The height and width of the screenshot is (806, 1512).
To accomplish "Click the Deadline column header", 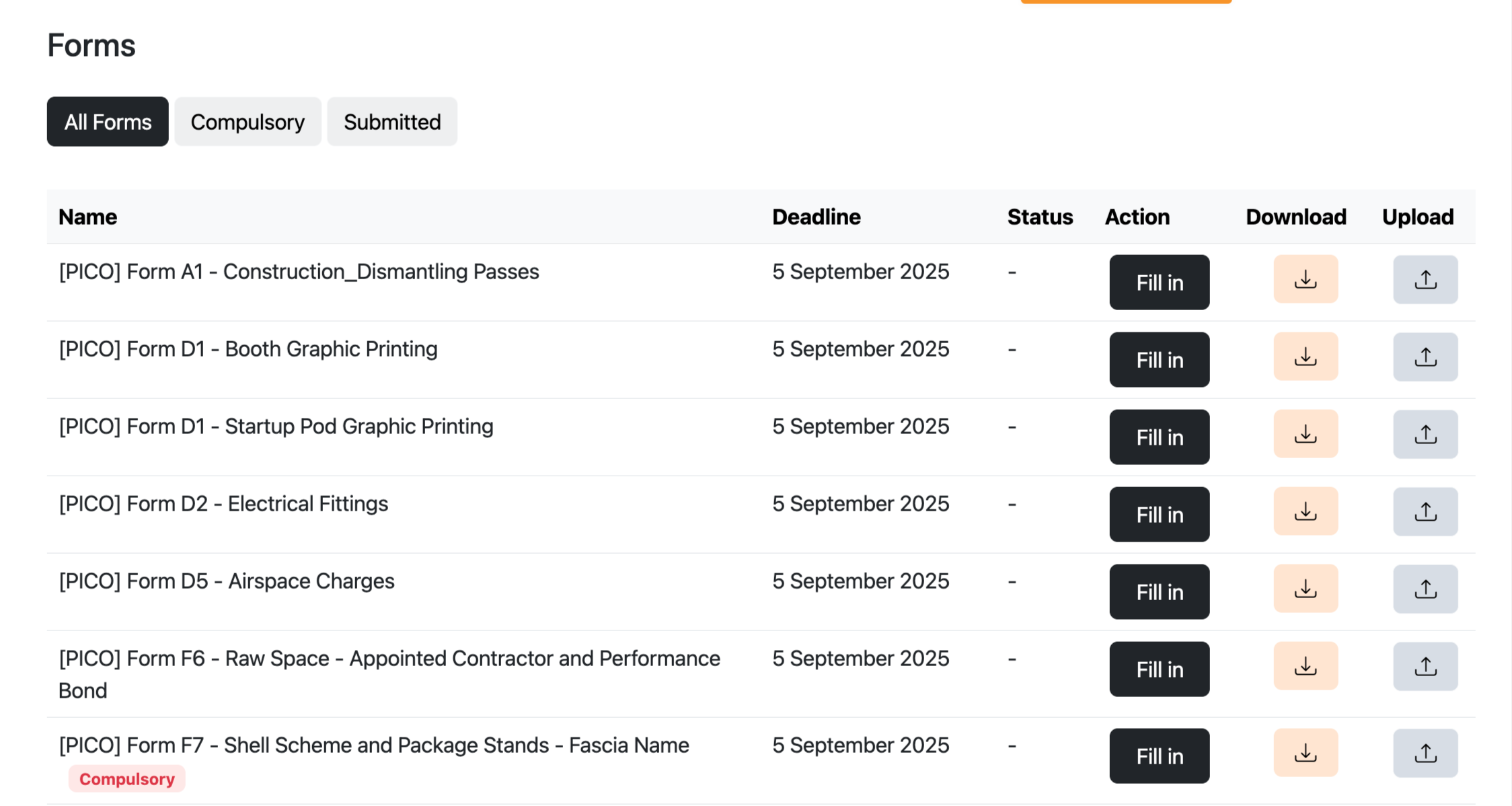I will click(x=816, y=217).
